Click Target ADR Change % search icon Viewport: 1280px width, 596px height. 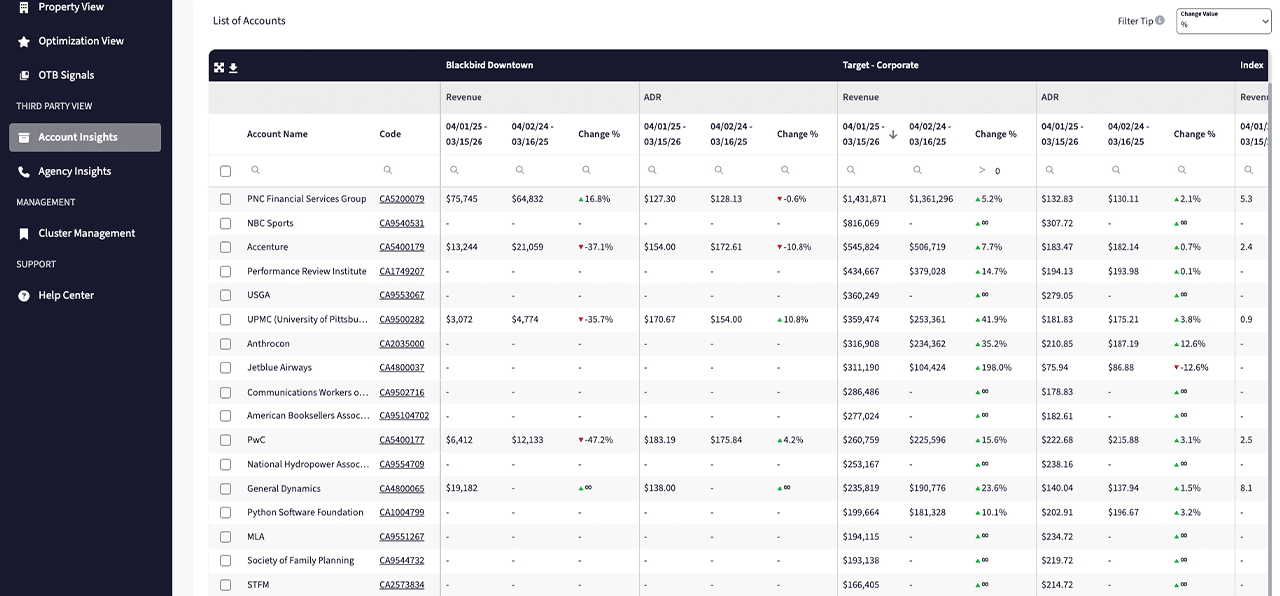point(1182,170)
